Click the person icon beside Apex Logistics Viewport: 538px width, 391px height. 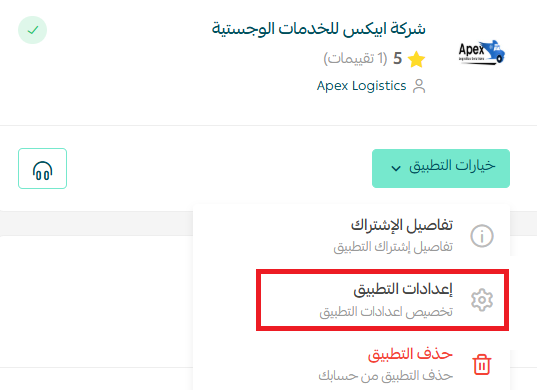419,86
